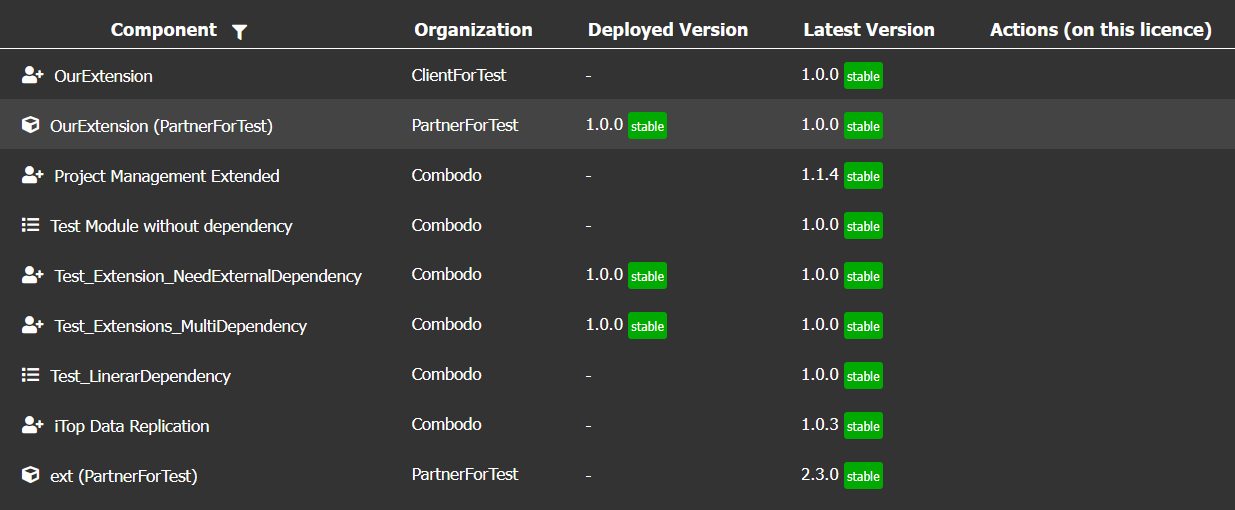Click PartnerForTest organization in the ext row
This screenshot has width=1235, height=510.
pyautogui.click(x=465, y=474)
